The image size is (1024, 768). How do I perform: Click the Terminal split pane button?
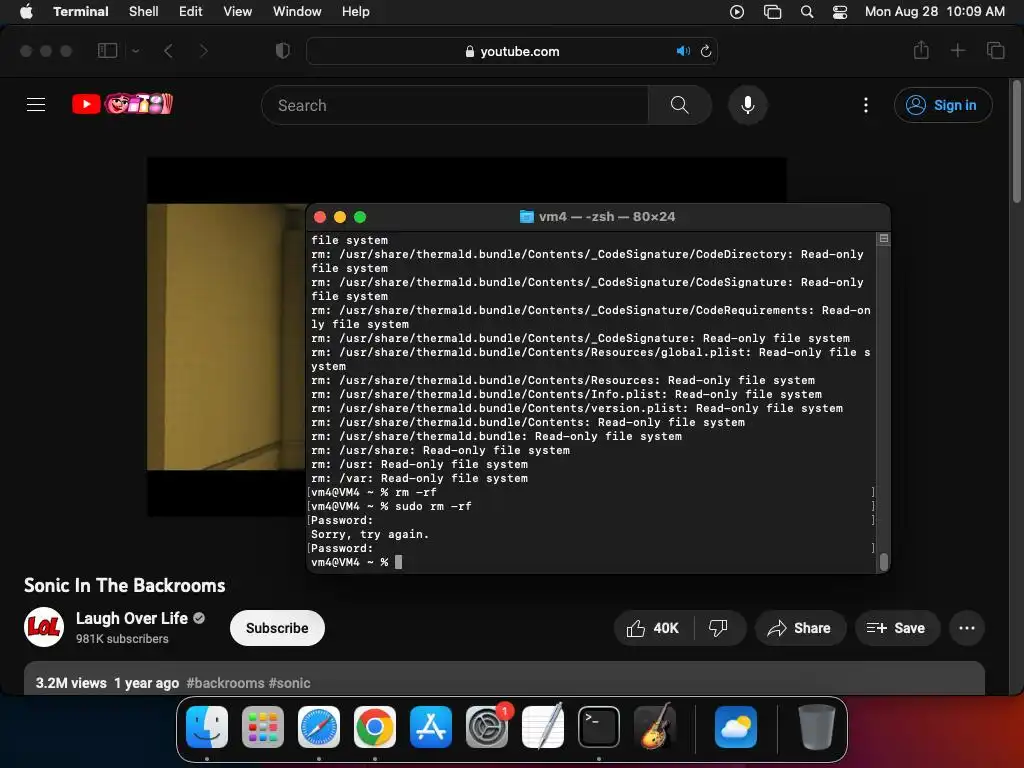(x=884, y=239)
